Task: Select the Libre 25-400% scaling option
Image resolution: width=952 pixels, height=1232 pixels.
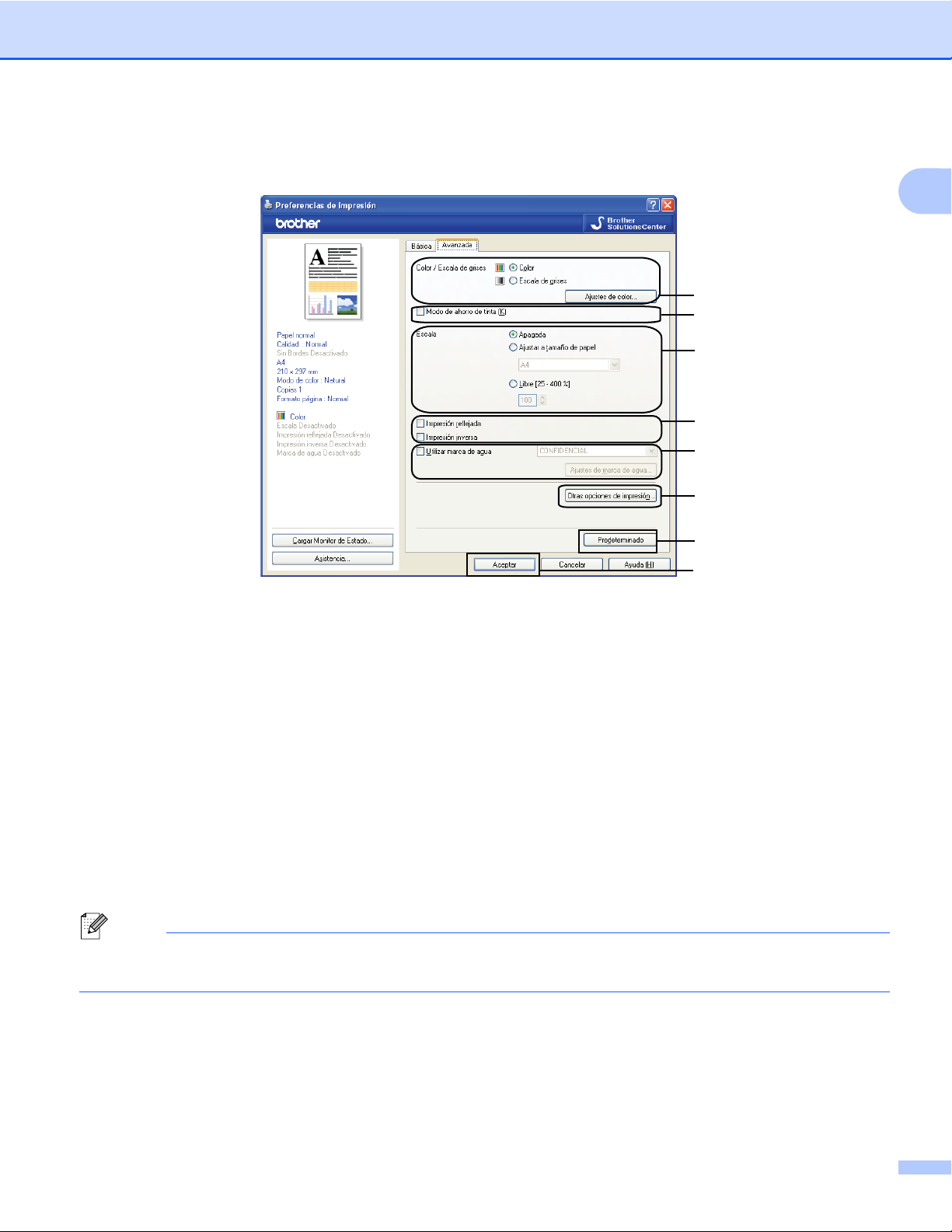Action: coord(513,384)
